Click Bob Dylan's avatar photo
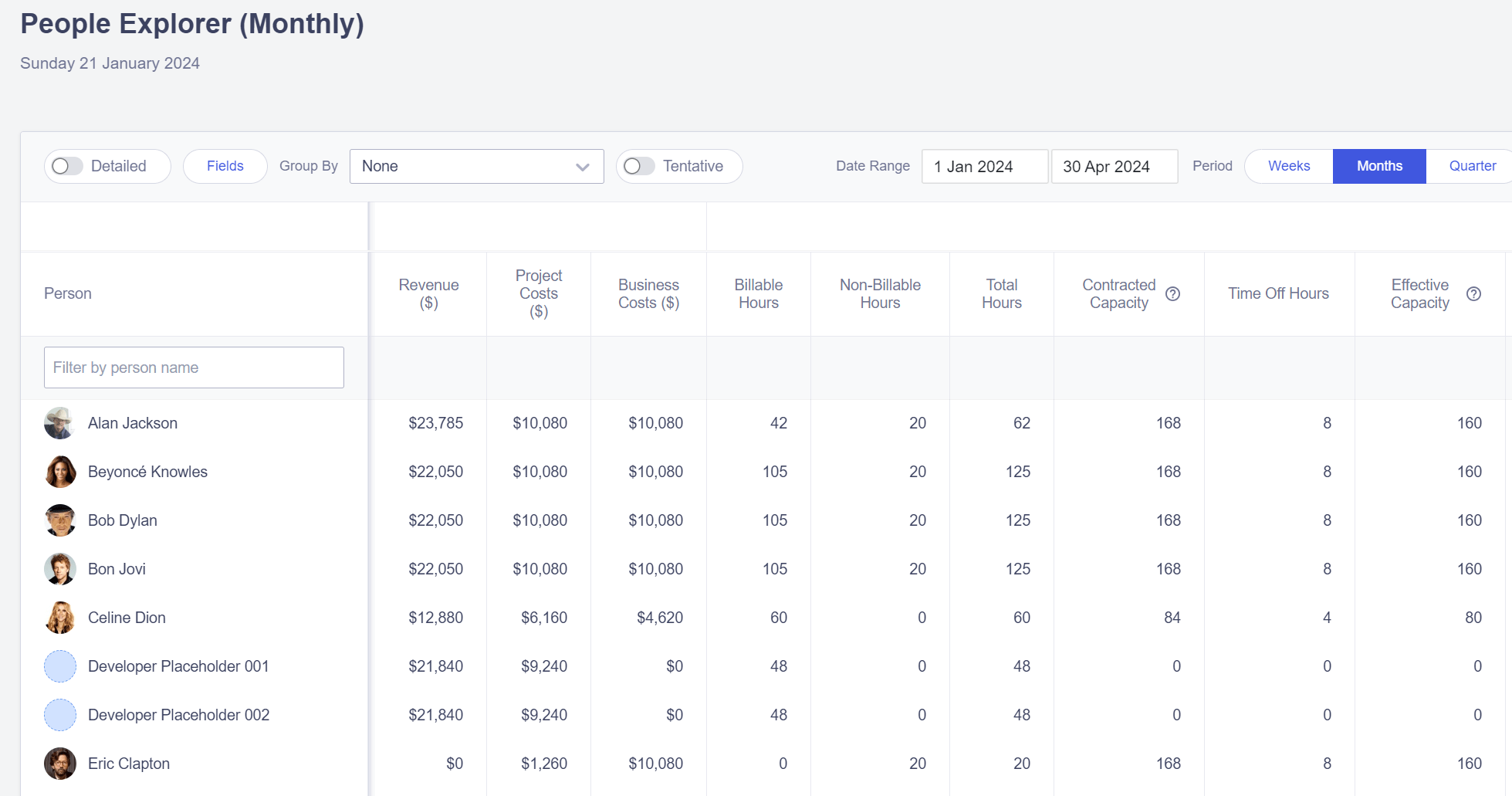 point(60,520)
